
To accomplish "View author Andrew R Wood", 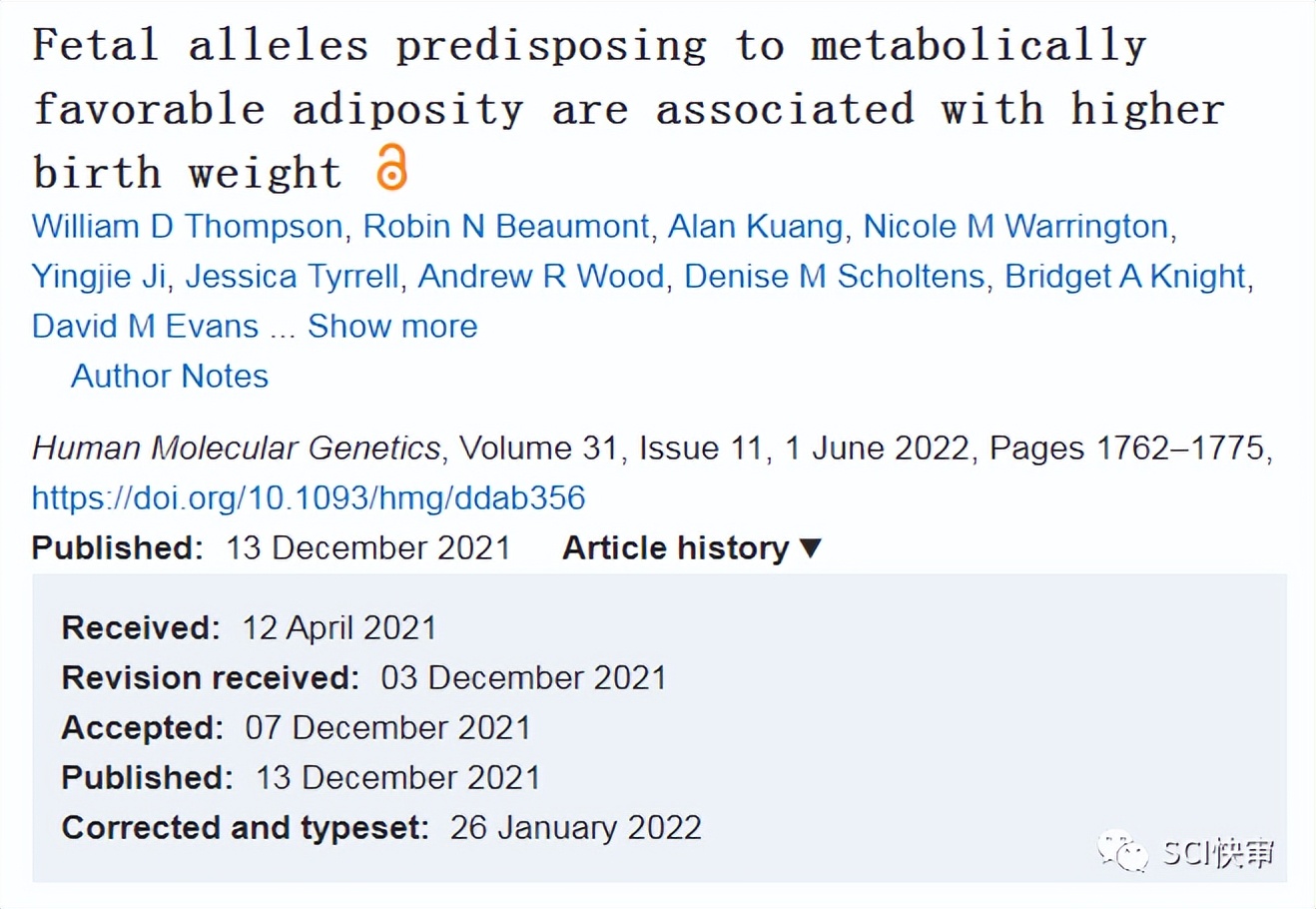I will [x=540, y=276].
